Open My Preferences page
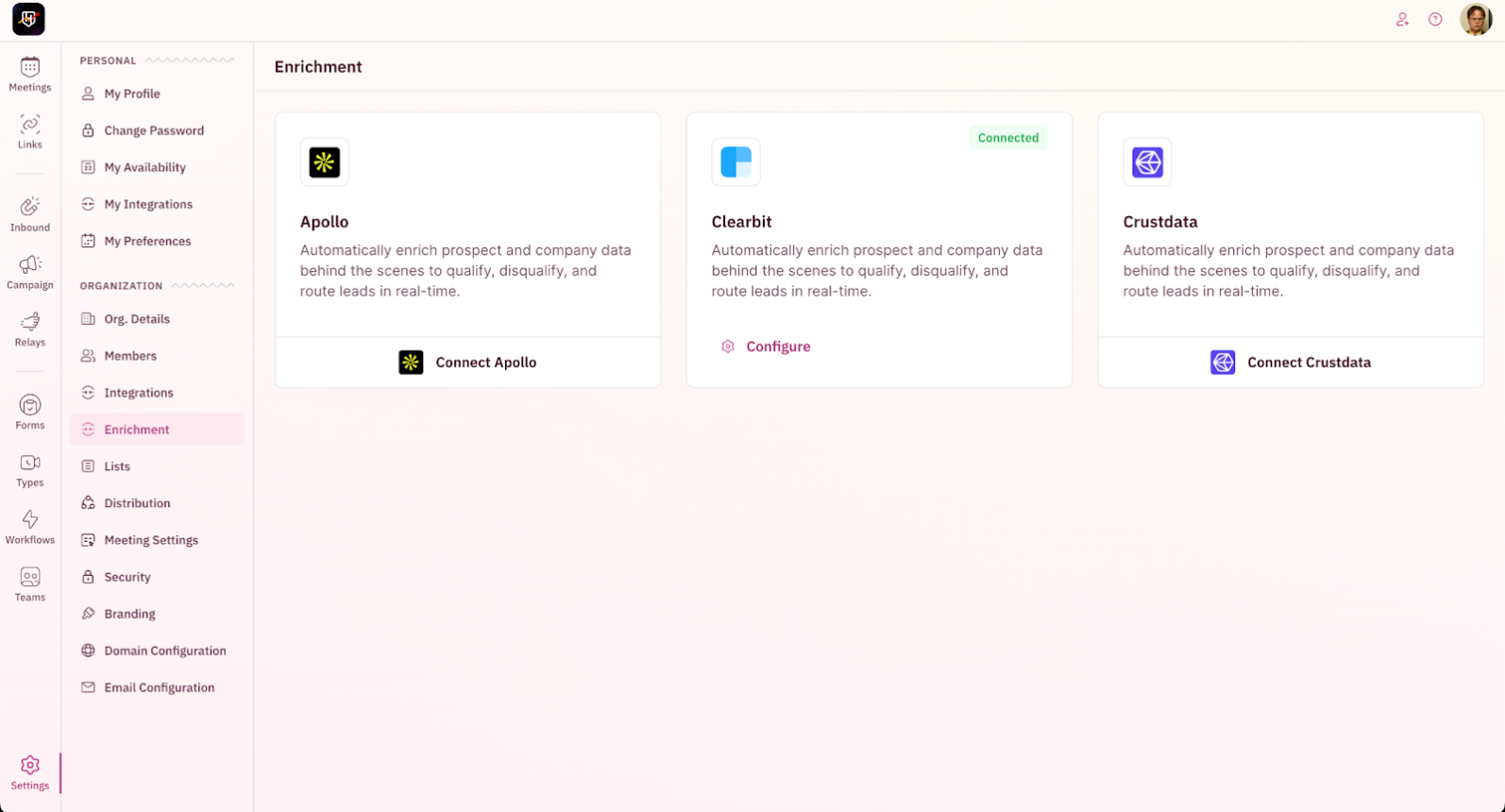1505x812 pixels. [x=157, y=241]
